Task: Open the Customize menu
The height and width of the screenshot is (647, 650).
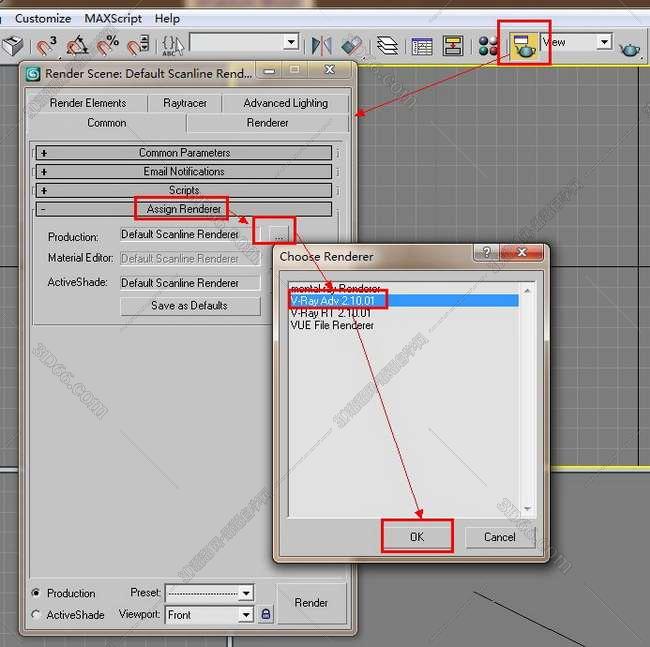Action: 43,19
